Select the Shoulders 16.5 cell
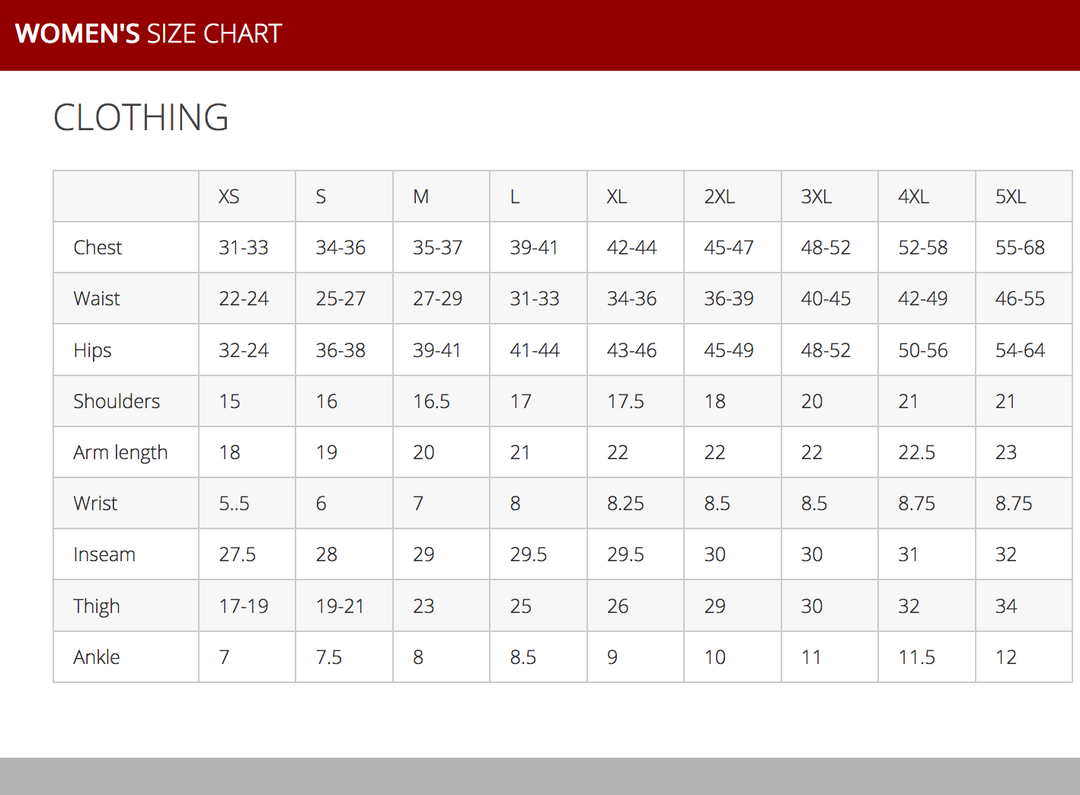 pos(431,402)
